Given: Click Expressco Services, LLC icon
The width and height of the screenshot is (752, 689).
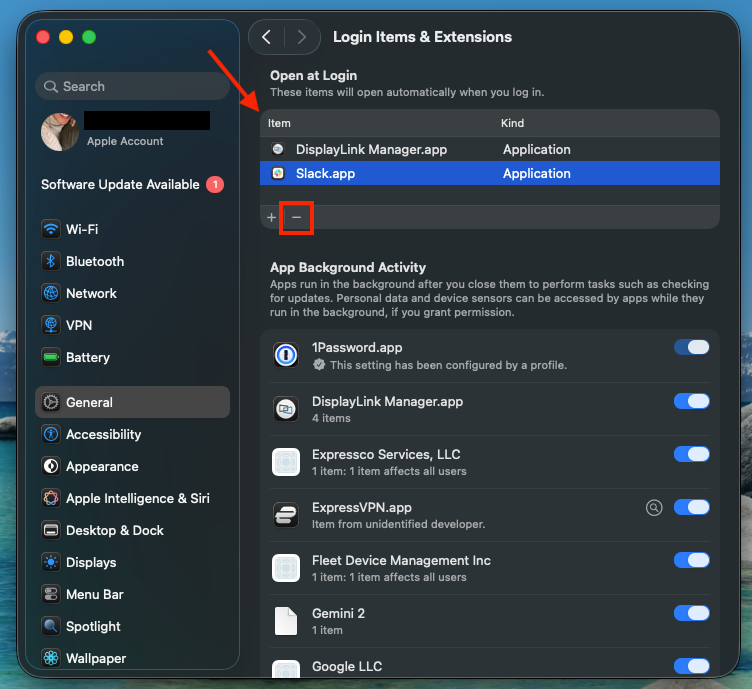Looking at the screenshot, I should click(286, 462).
